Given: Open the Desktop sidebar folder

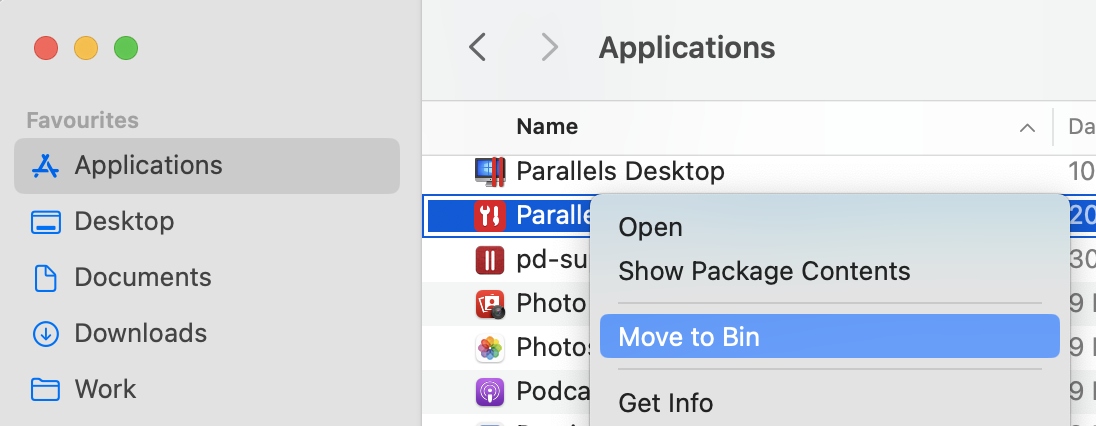Looking at the screenshot, I should click(x=124, y=221).
